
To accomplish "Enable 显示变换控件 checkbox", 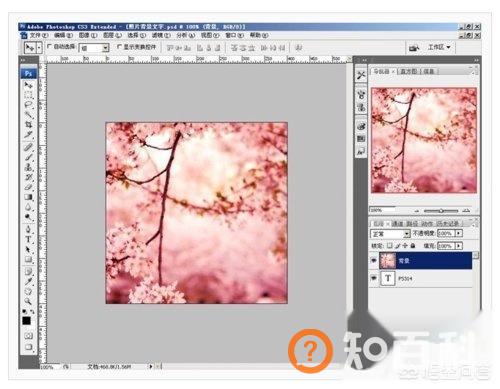I will coord(119,47).
